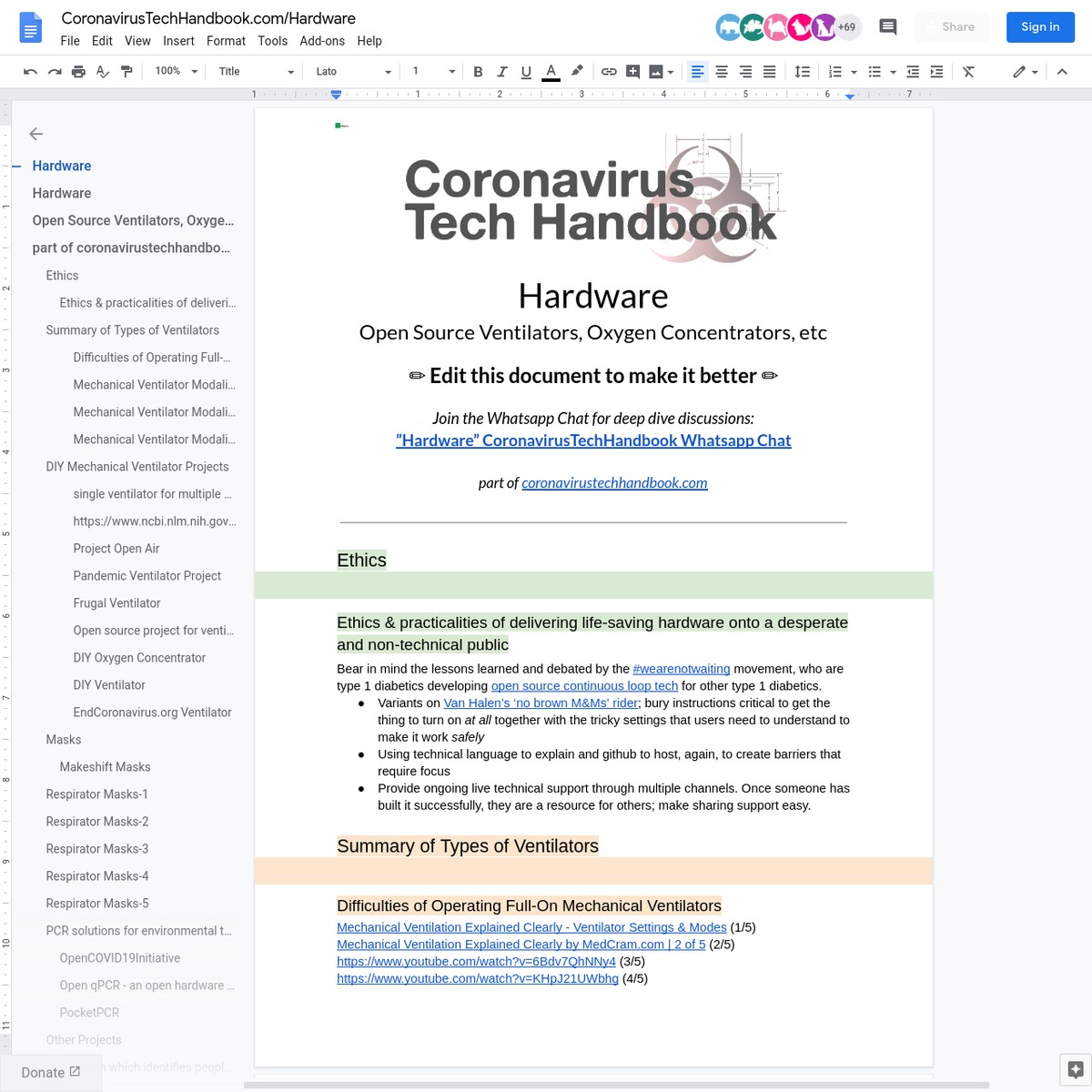Screen dimensions: 1092x1092
Task: Open view comments panel in the header
Action: tap(887, 26)
